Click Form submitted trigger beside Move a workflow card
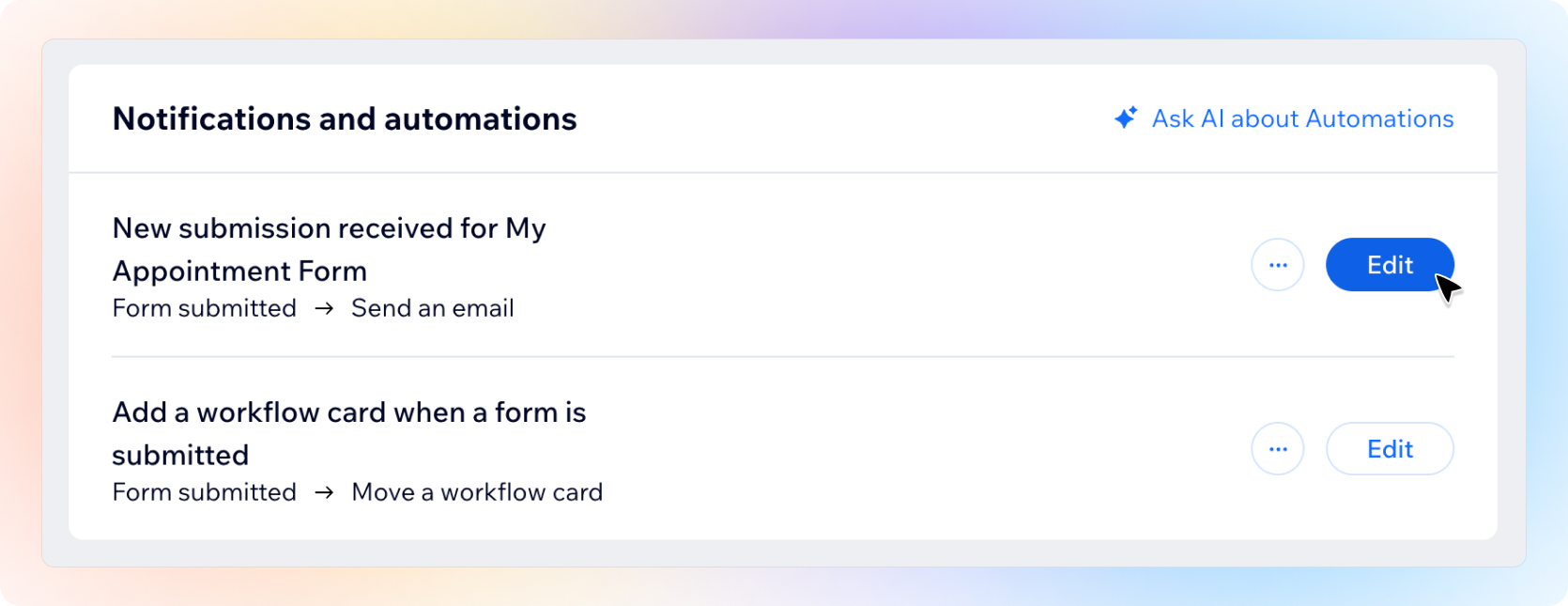The image size is (1568, 606). [x=204, y=492]
